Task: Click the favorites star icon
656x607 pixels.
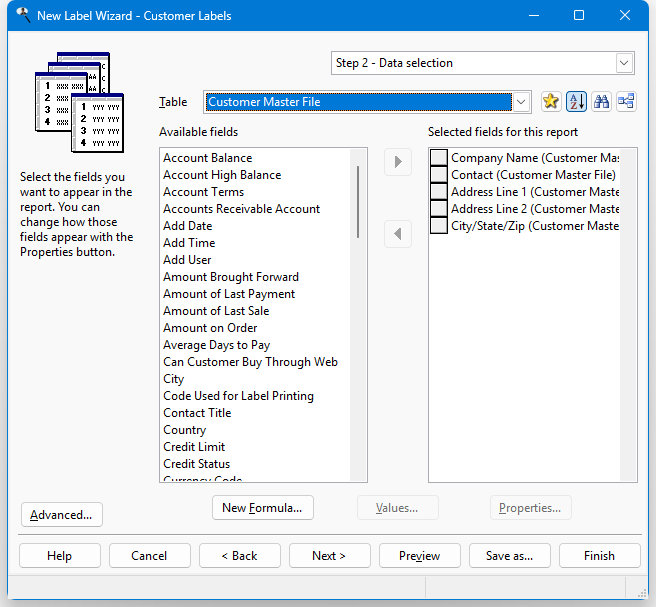Action: pyautogui.click(x=550, y=101)
